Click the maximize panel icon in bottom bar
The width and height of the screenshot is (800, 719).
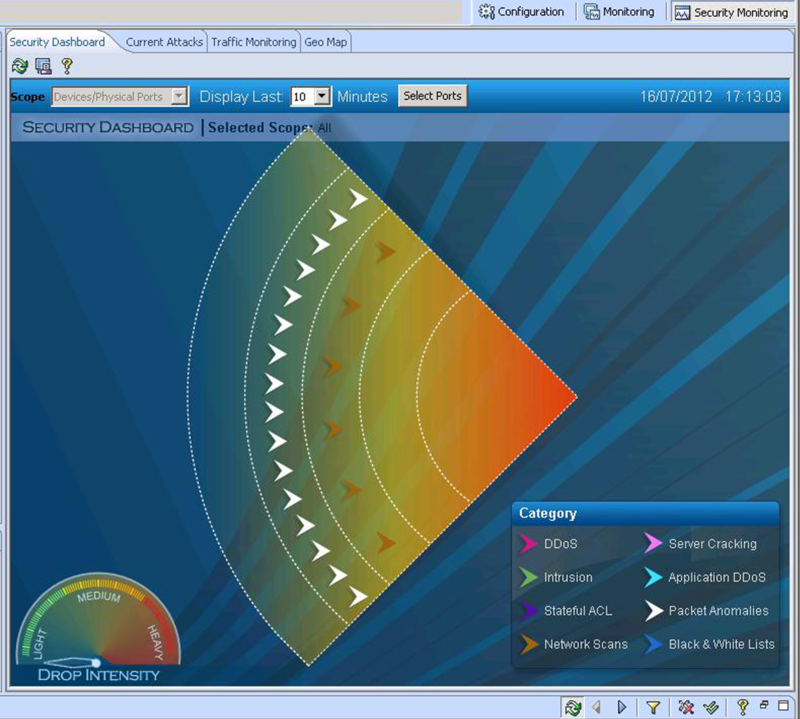point(783,706)
